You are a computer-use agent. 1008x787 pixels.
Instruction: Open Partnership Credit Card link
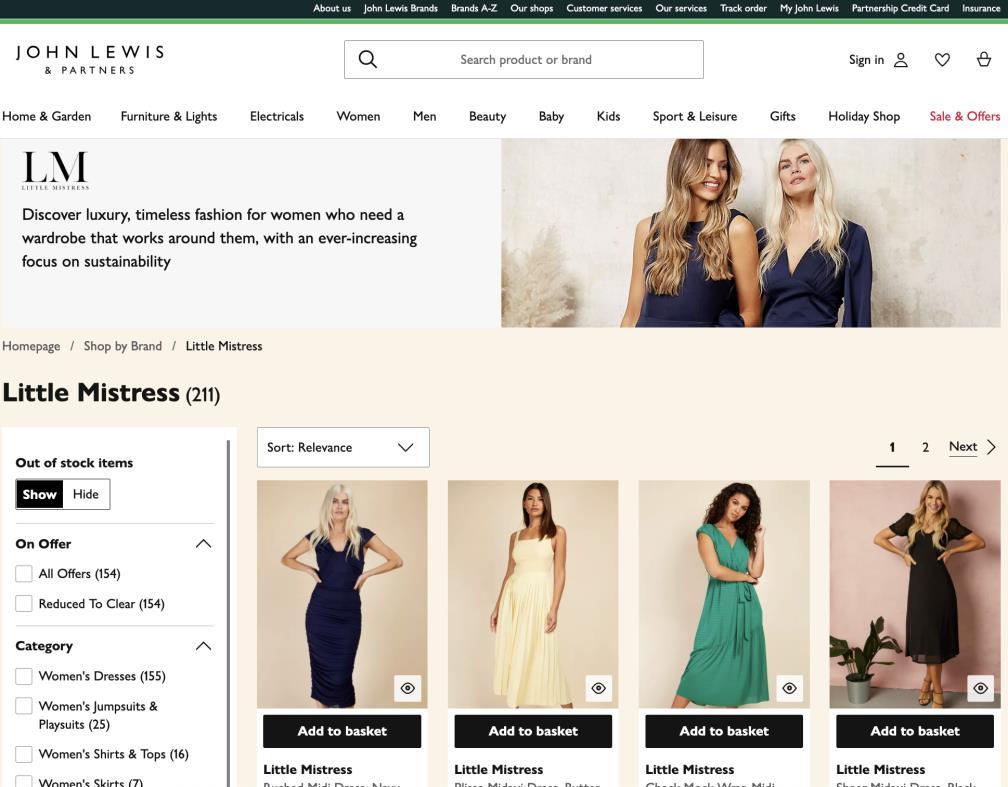point(900,8)
